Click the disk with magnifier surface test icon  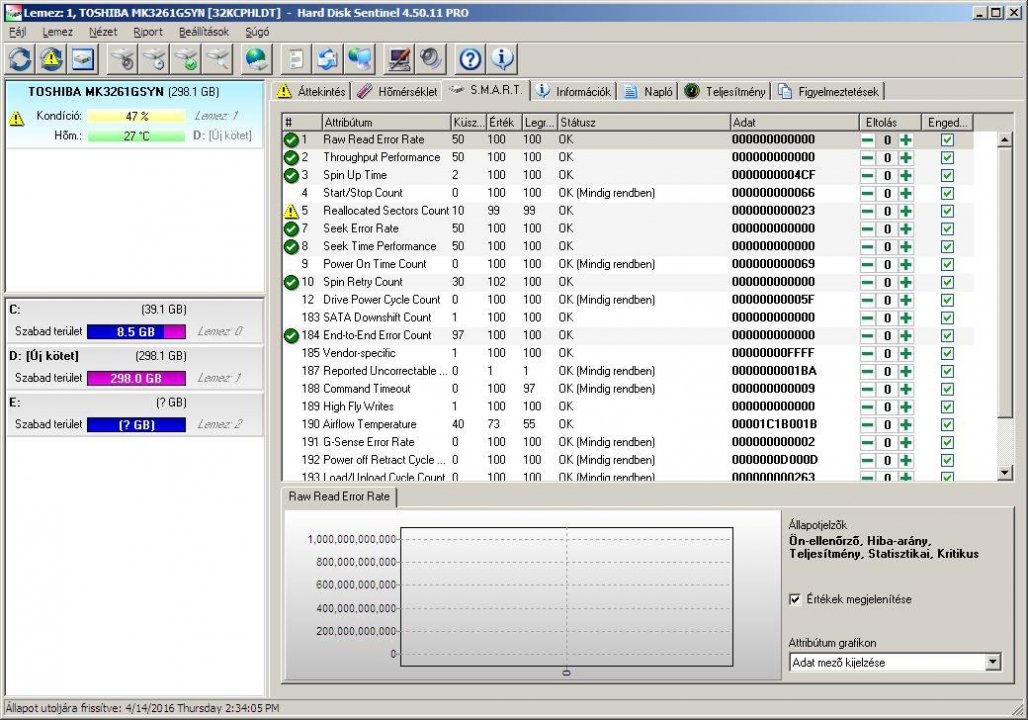218,60
